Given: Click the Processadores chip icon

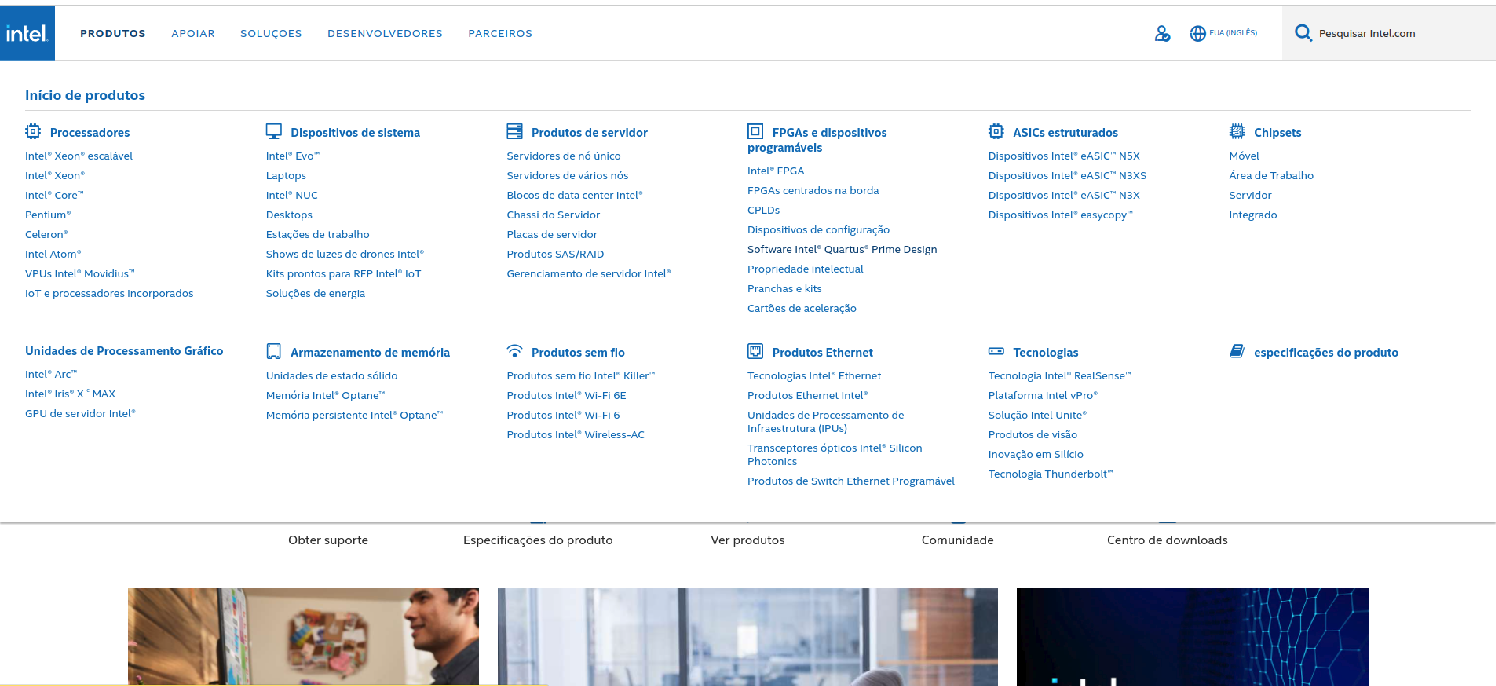Looking at the screenshot, I should (33, 131).
